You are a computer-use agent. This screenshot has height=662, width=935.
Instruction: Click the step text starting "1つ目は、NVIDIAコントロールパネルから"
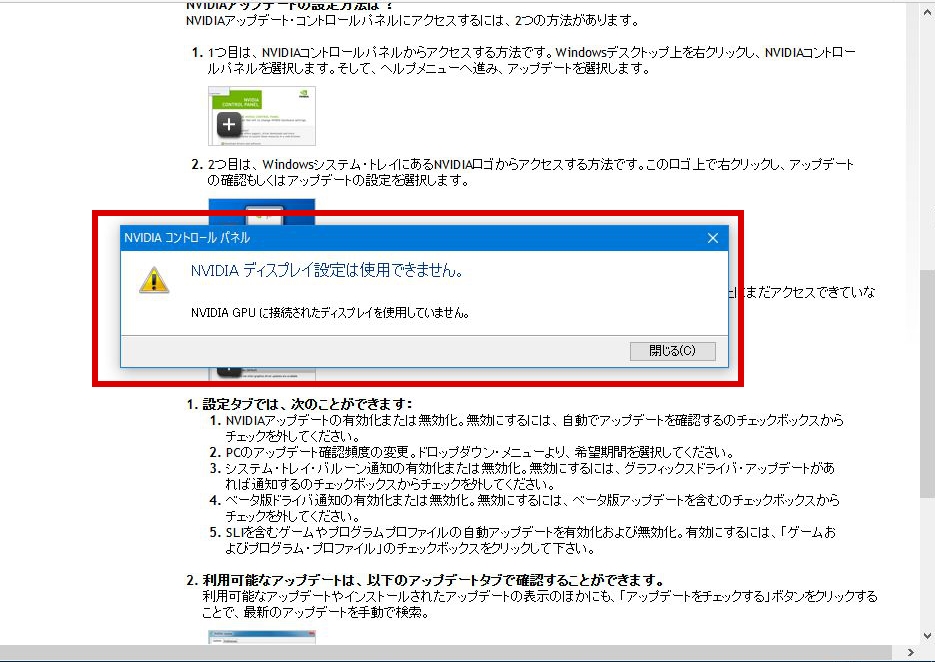click(531, 60)
